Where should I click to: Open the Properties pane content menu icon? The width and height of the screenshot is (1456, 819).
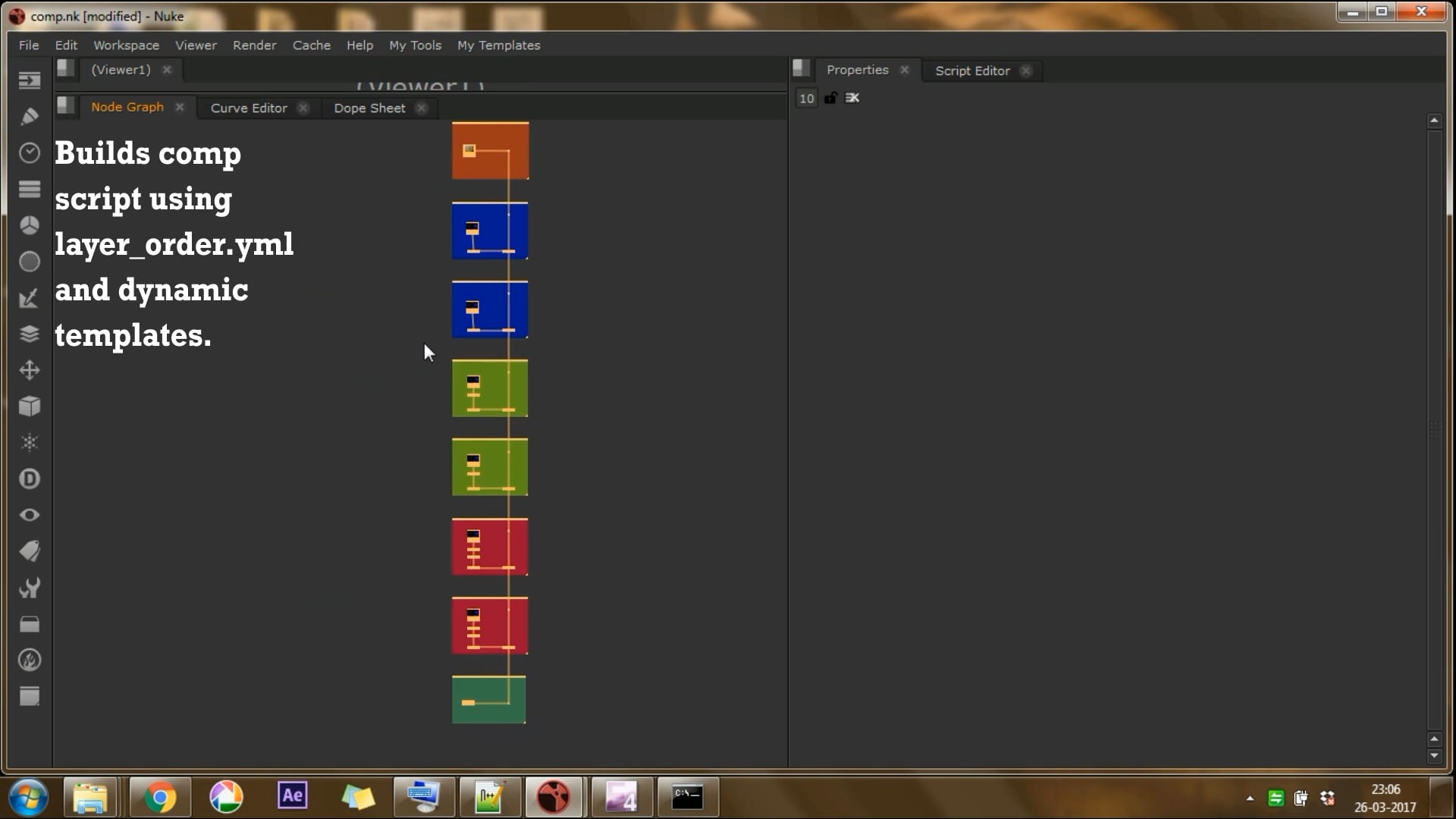pos(801,69)
